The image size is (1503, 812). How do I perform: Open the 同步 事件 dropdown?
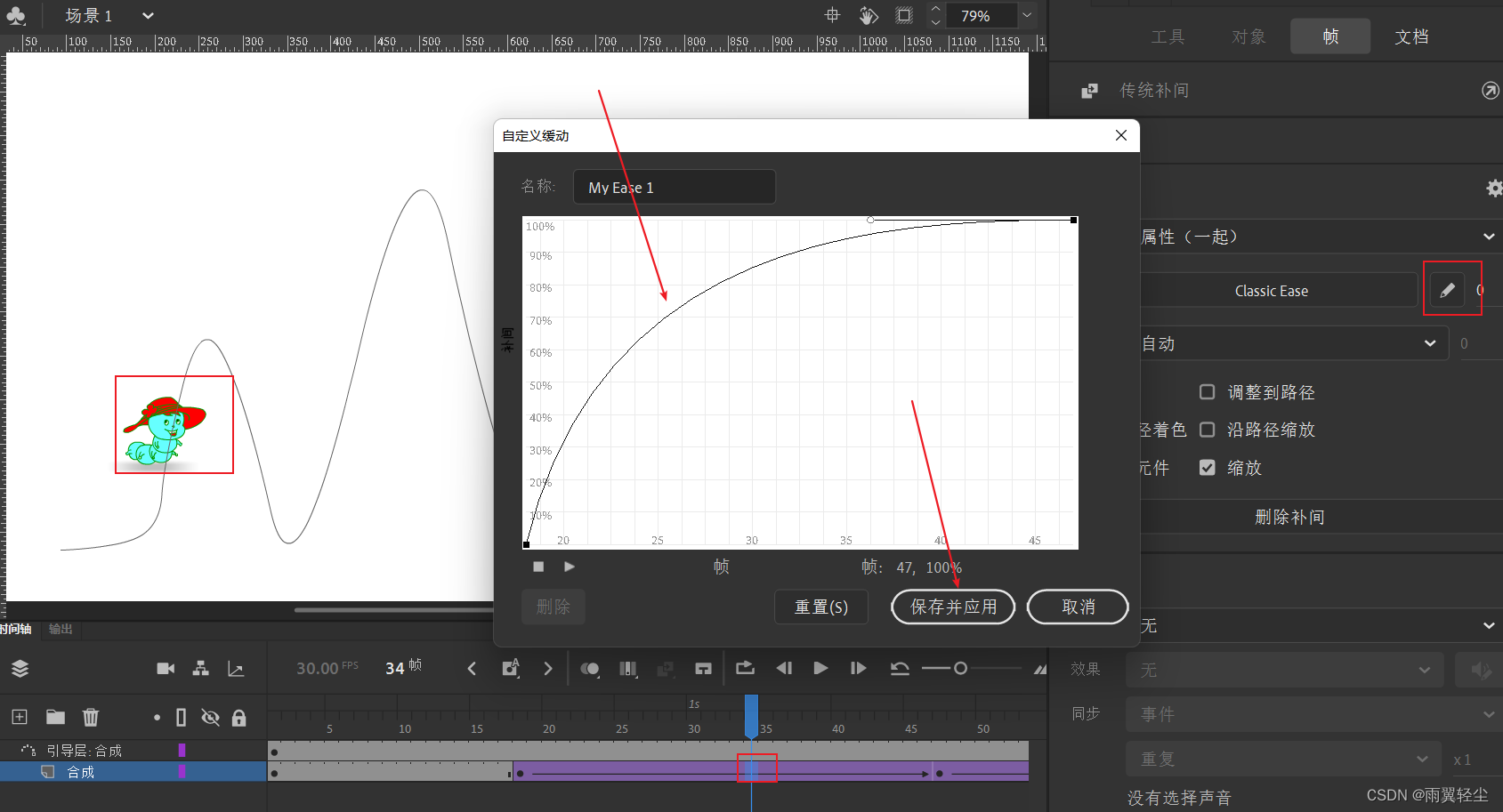click(1314, 714)
